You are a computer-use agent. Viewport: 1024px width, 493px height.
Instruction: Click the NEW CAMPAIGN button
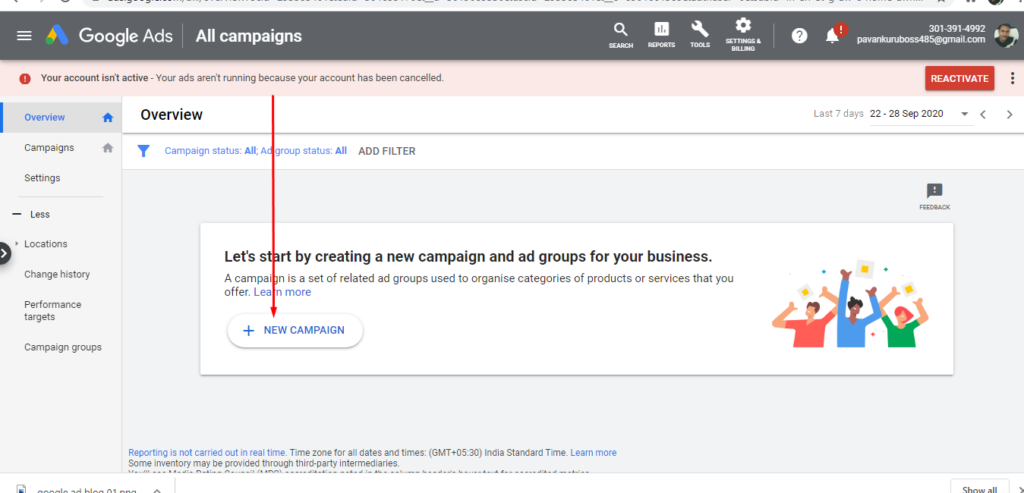pos(295,330)
